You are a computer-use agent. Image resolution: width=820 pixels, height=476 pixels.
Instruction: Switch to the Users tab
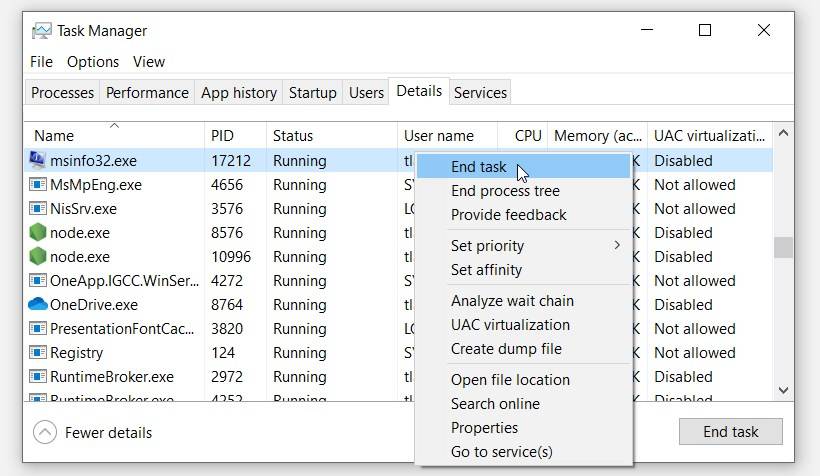[x=366, y=93]
